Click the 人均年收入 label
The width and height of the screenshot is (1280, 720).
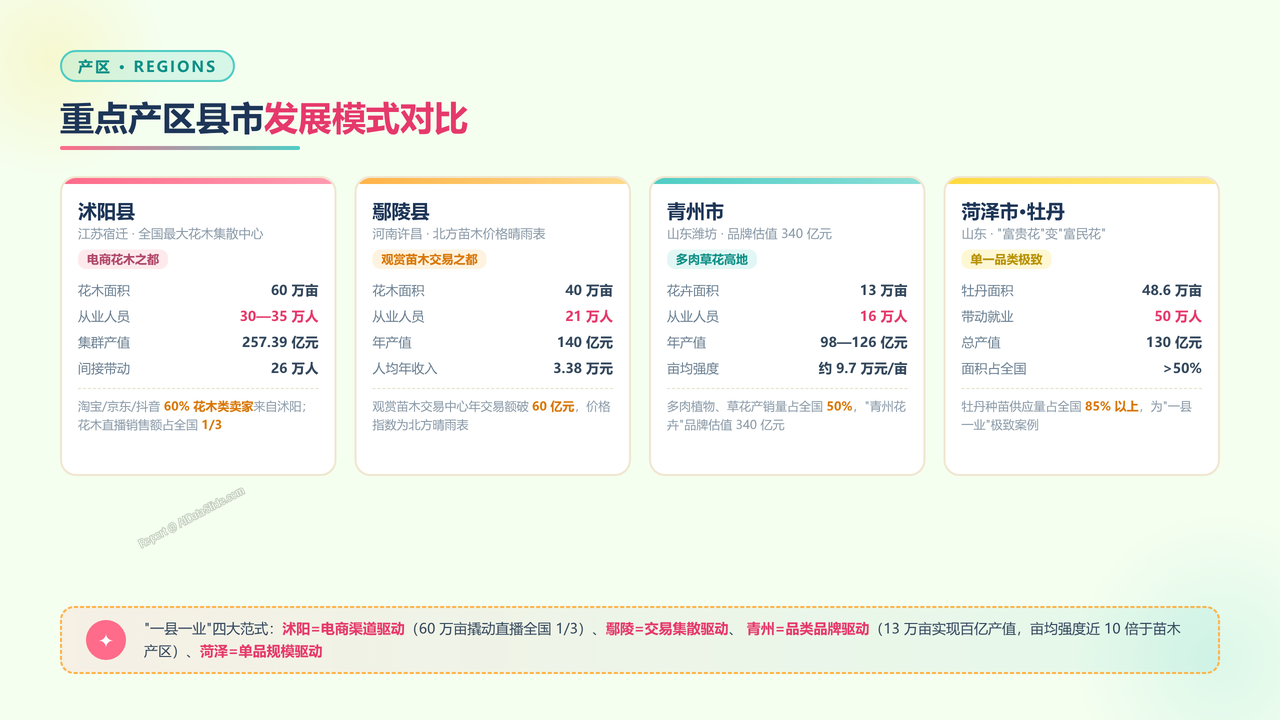[405, 368]
